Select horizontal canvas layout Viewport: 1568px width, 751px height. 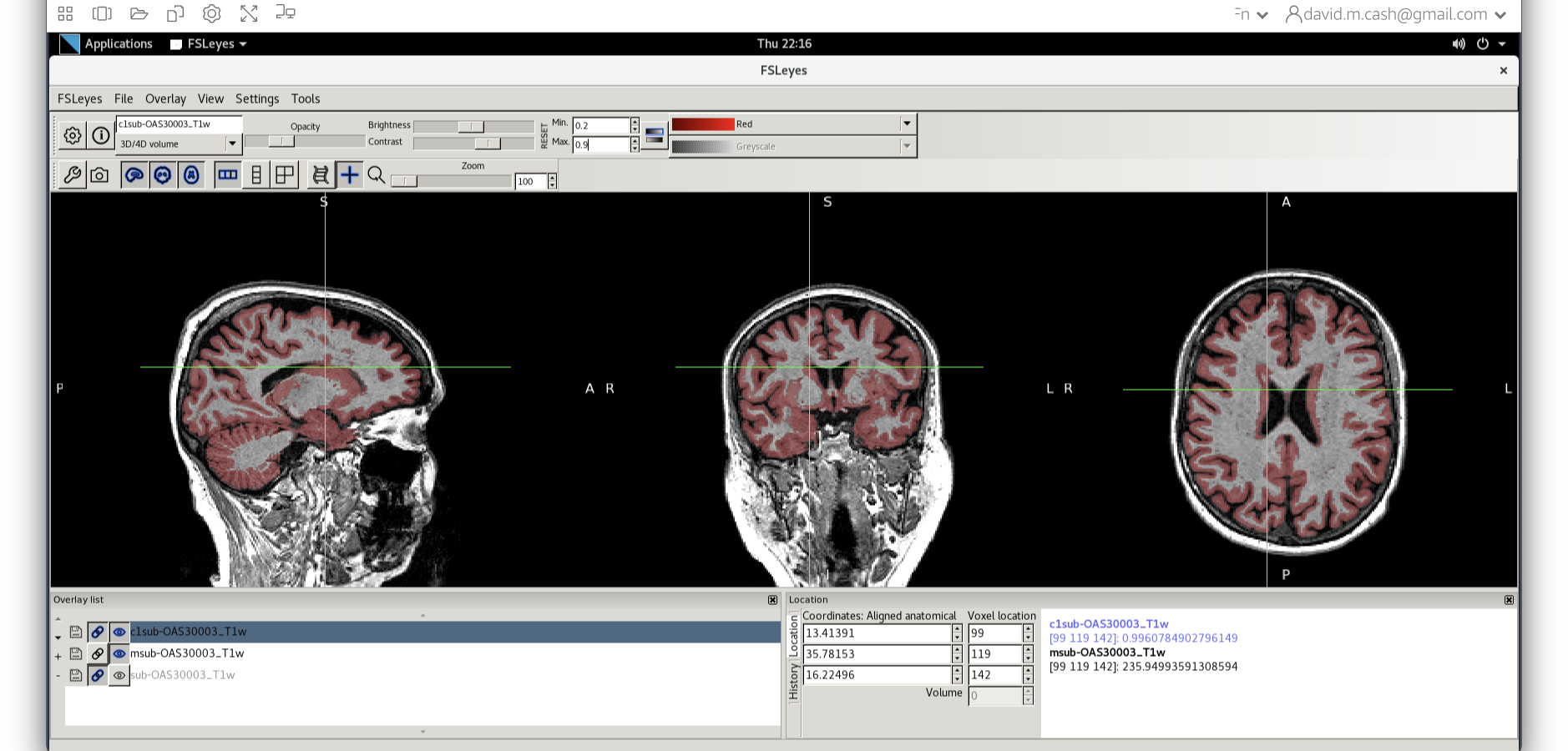click(x=227, y=175)
